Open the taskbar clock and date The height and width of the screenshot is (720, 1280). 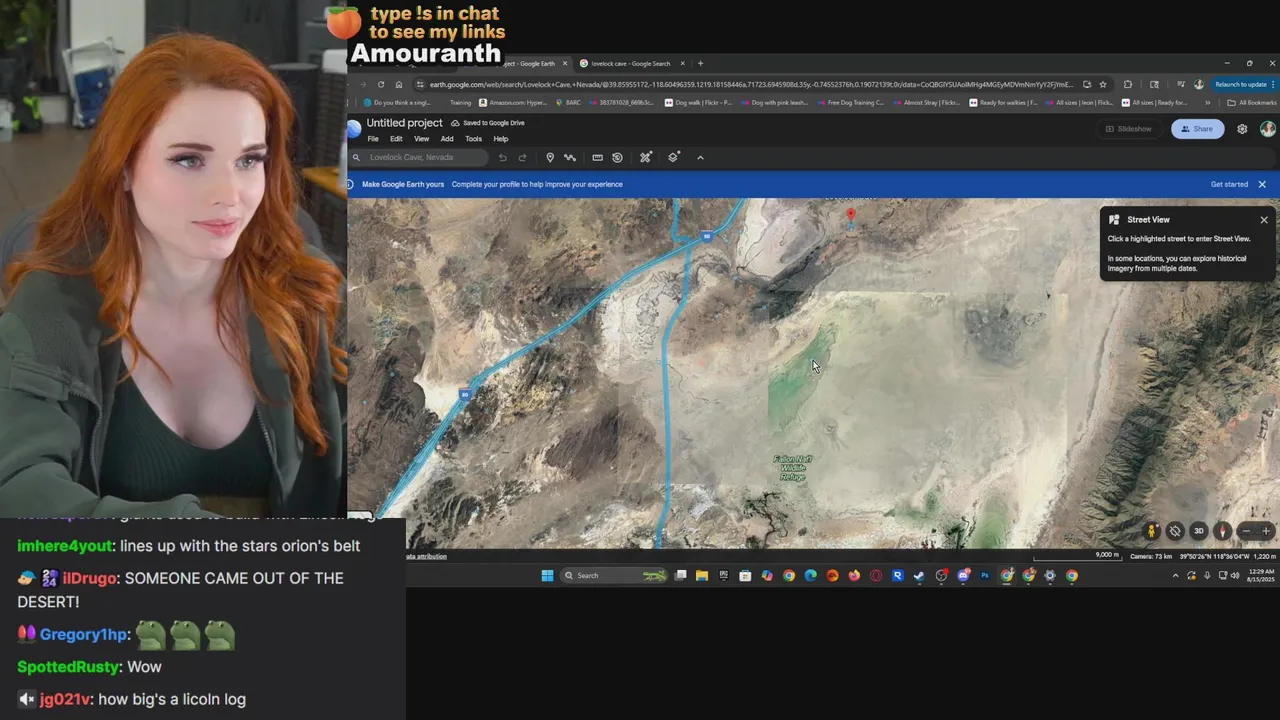point(1261,575)
